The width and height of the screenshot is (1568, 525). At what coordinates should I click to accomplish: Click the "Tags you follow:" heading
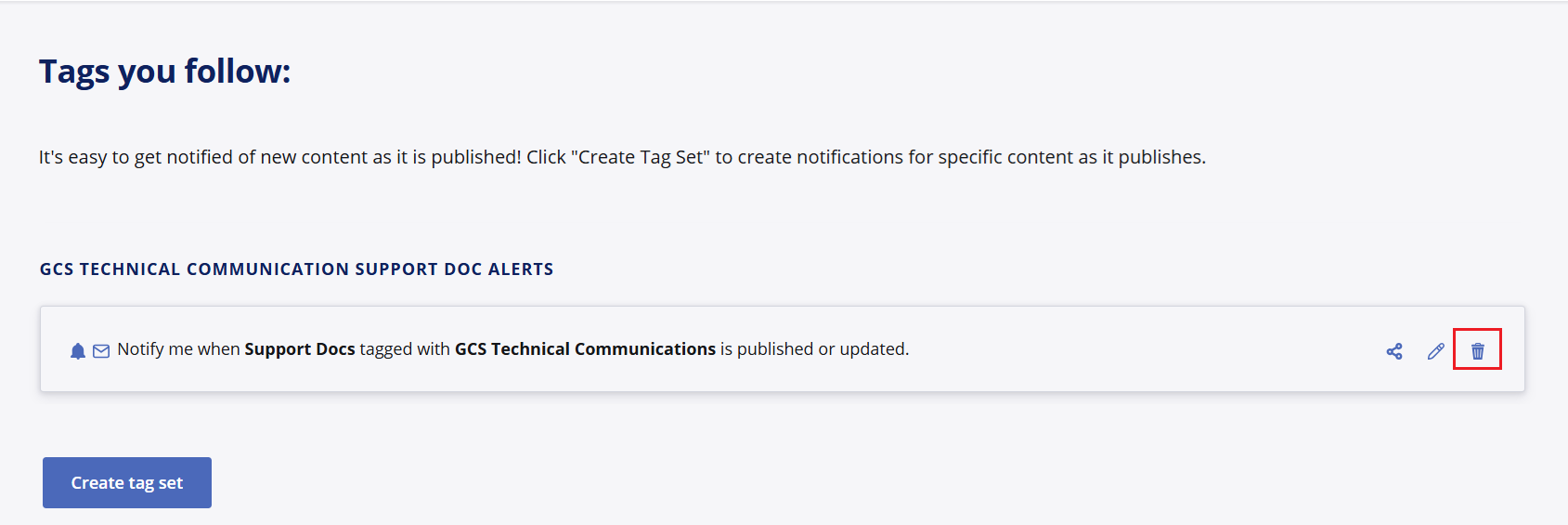point(164,72)
